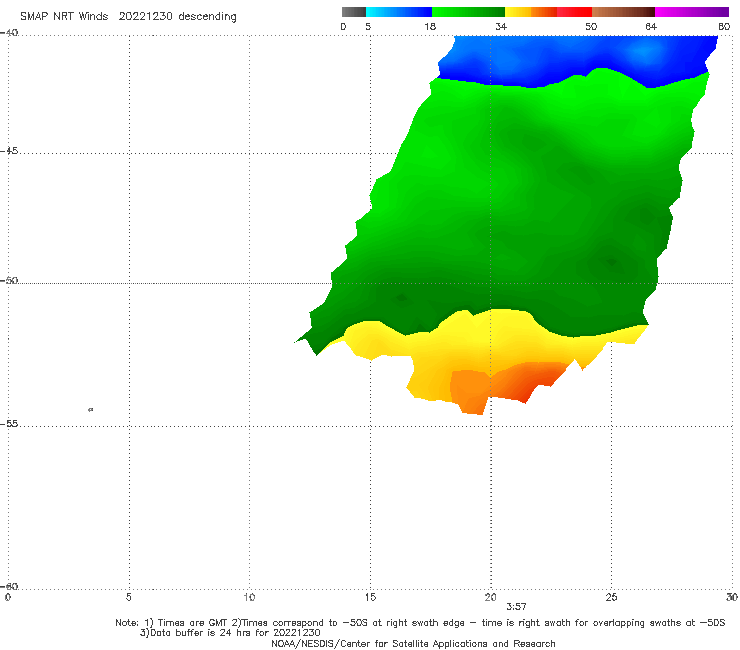This screenshot has width=740, height=650.
Task: Click the color bar label 18
Action: point(430,26)
